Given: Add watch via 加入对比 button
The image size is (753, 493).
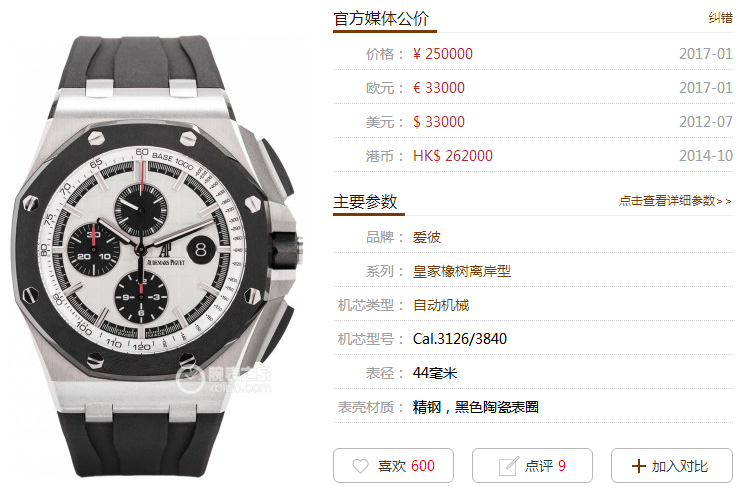Looking at the screenshot, I should pos(672,466).
